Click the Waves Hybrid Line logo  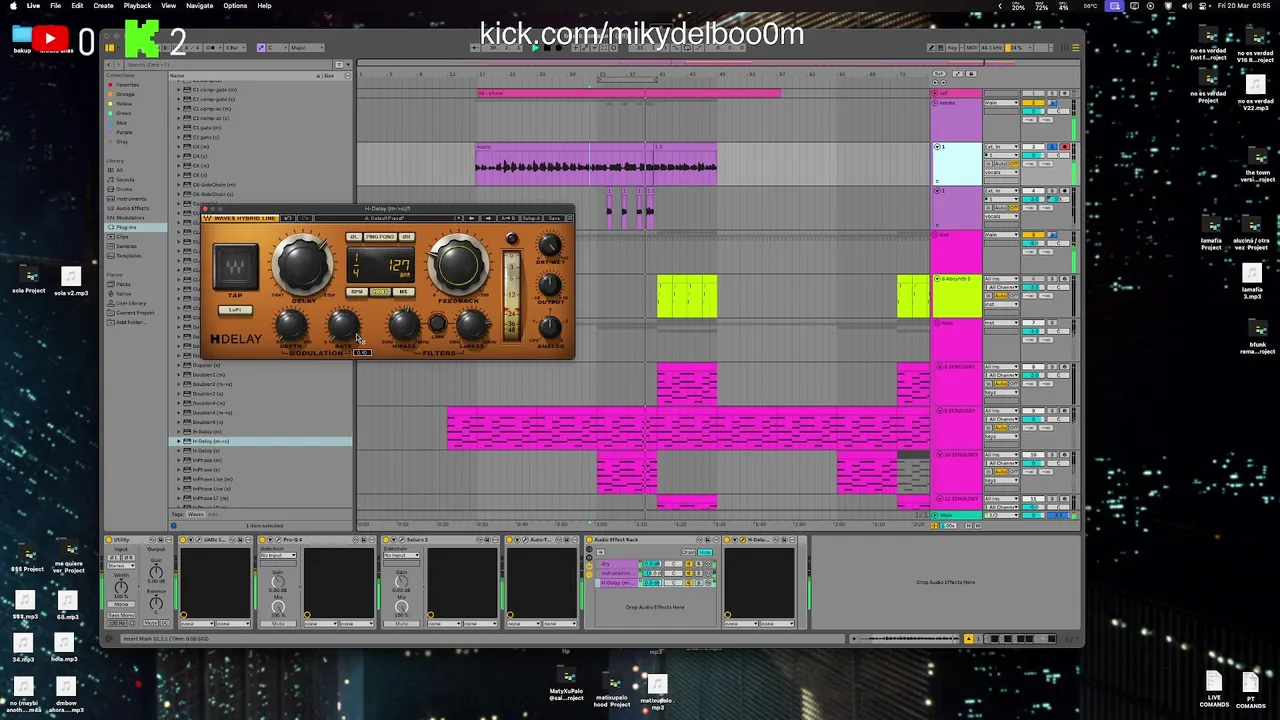point(240,218)
